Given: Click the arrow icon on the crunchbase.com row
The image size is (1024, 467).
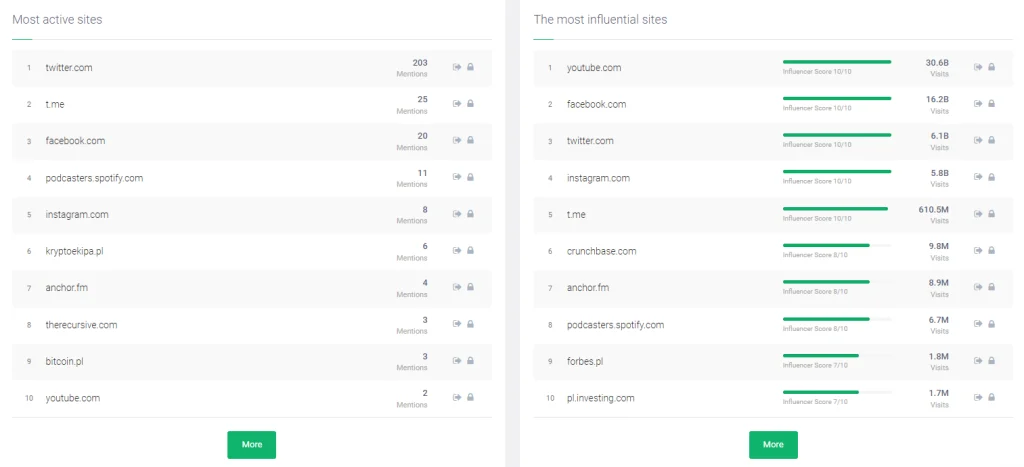Looking at the screenshot, I should 978,250.
